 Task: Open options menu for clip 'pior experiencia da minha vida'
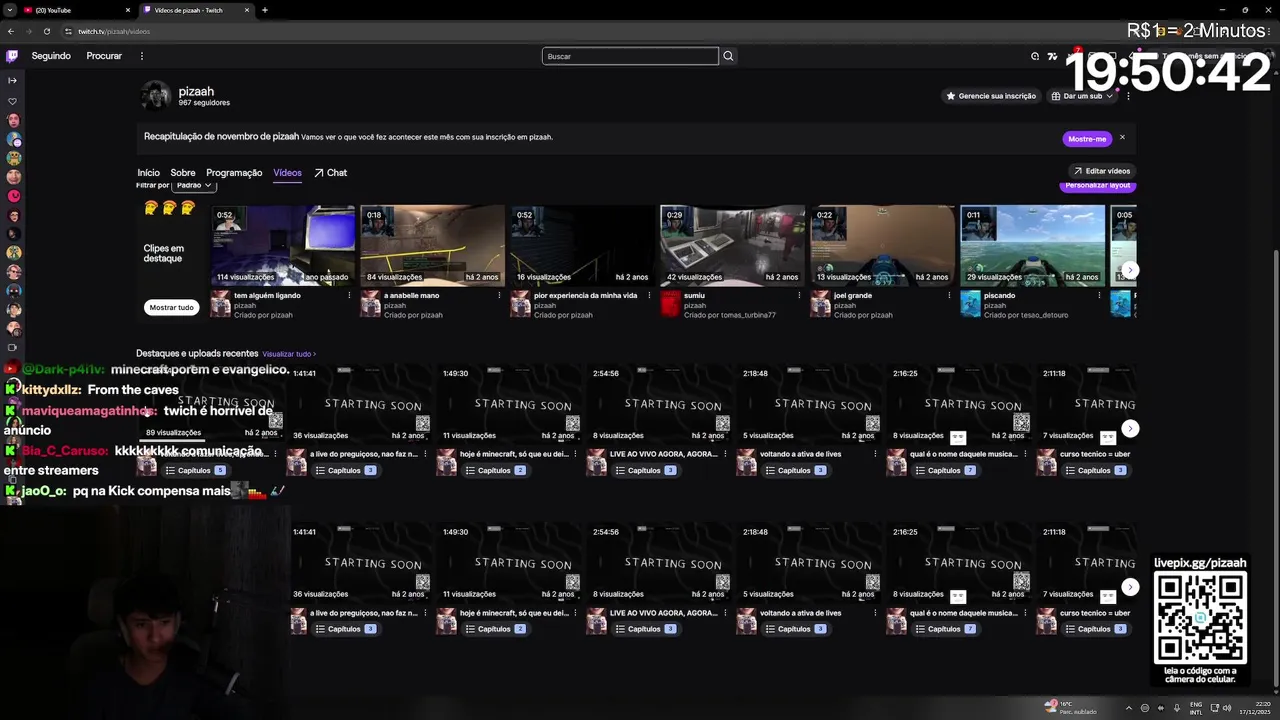click(649, 296)
